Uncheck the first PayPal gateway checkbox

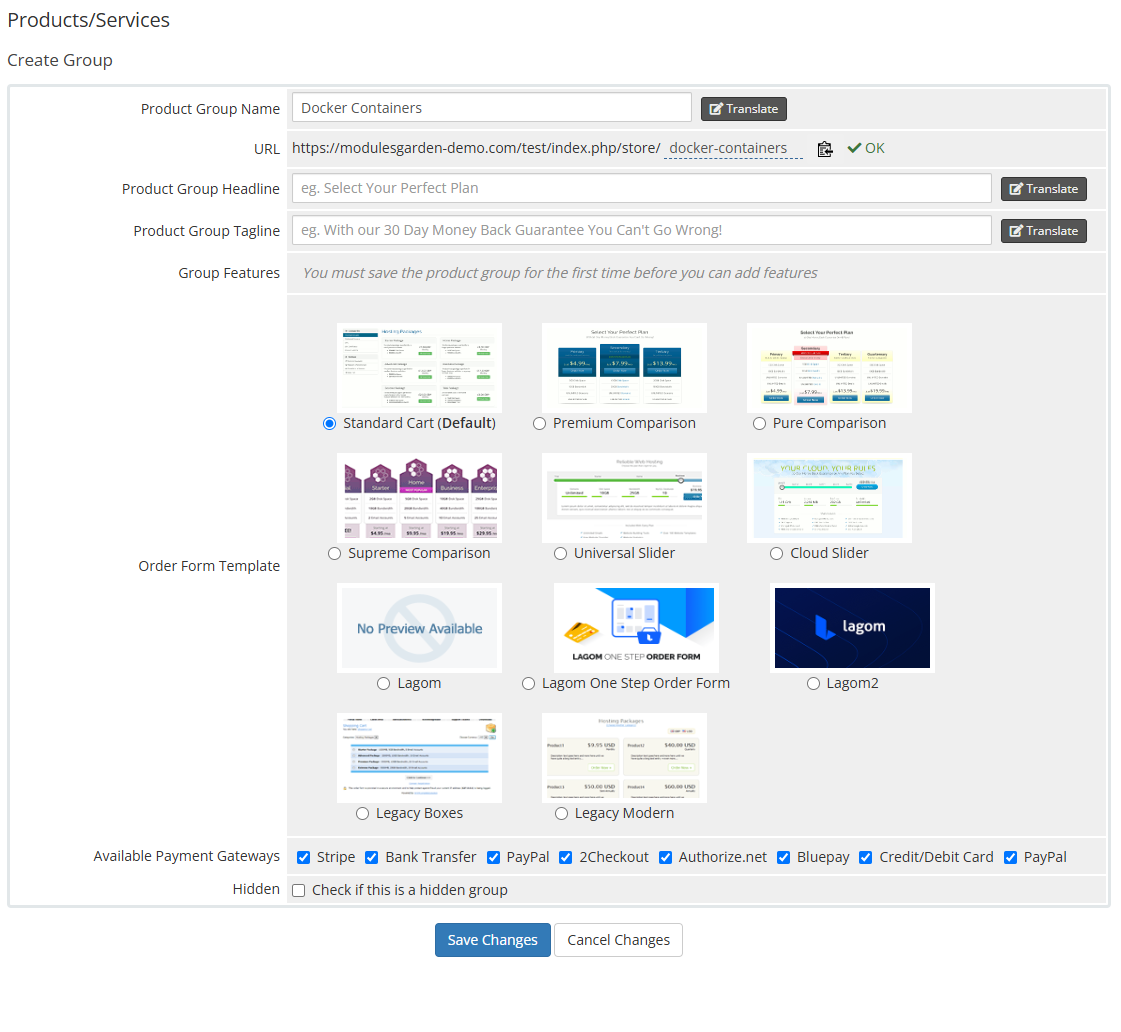pos(493,858)
